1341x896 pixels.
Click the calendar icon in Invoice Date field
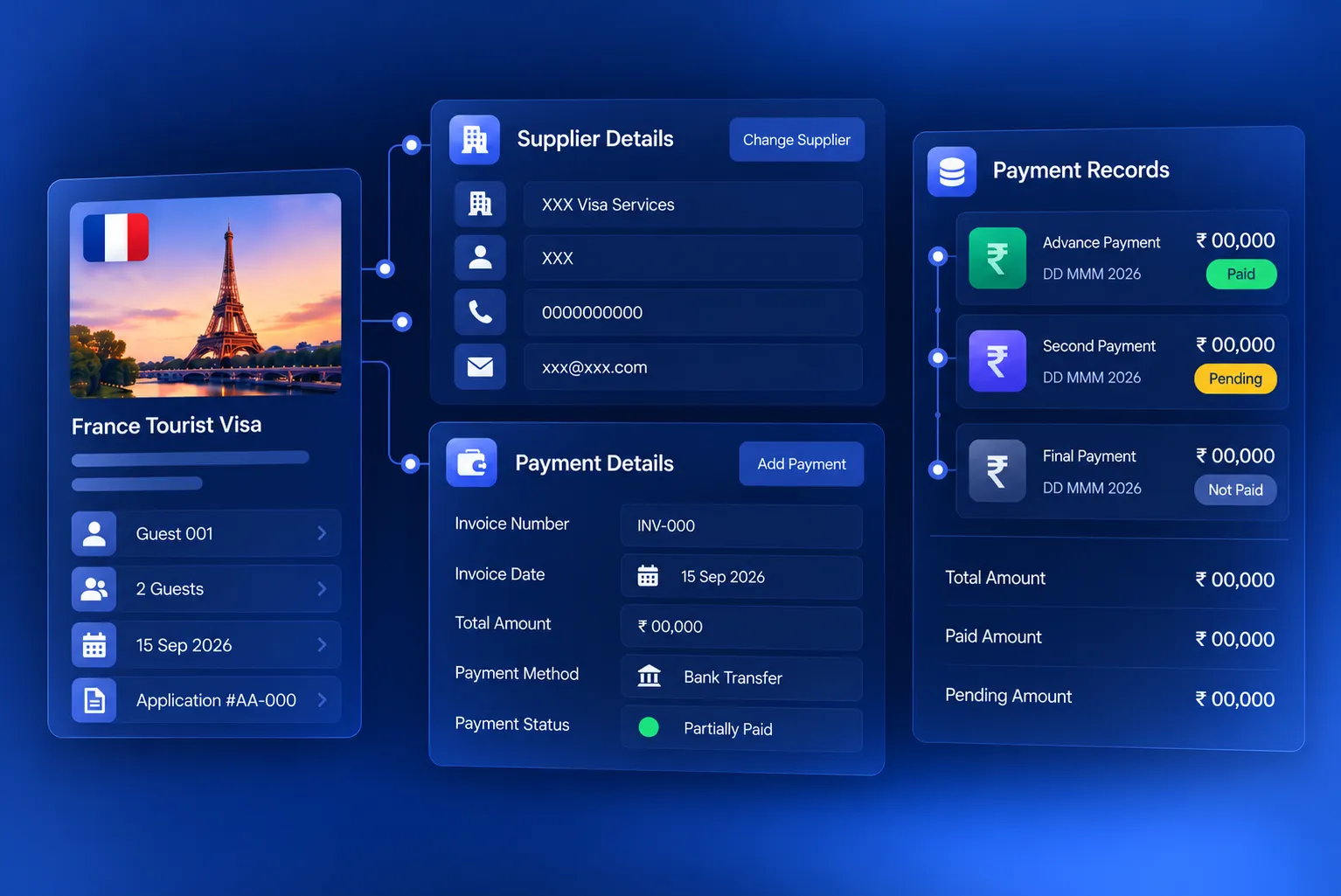tap(648, 576)
